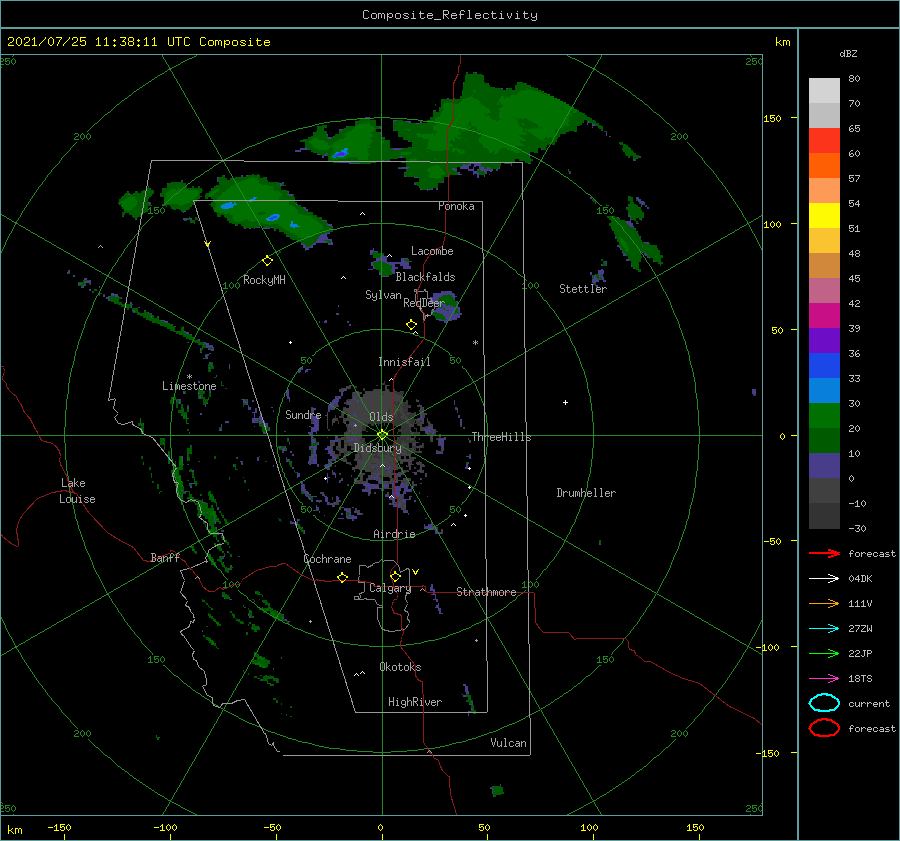900x841 pixels.
Task: Pick the orange 57-60 dBZ swatch
Action: [x=824, y=166]
